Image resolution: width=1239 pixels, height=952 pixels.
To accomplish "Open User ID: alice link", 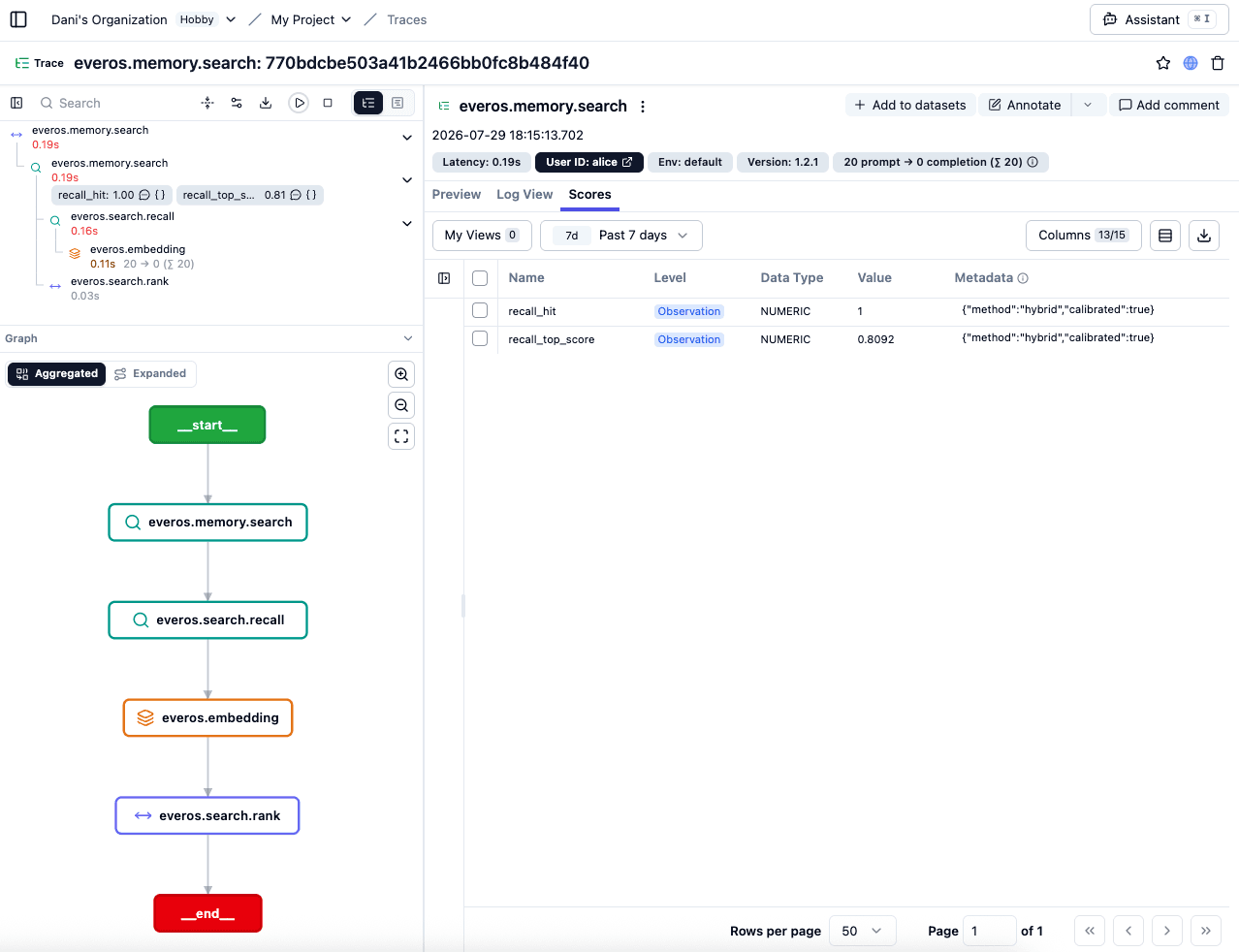I will tap(589, 162).
